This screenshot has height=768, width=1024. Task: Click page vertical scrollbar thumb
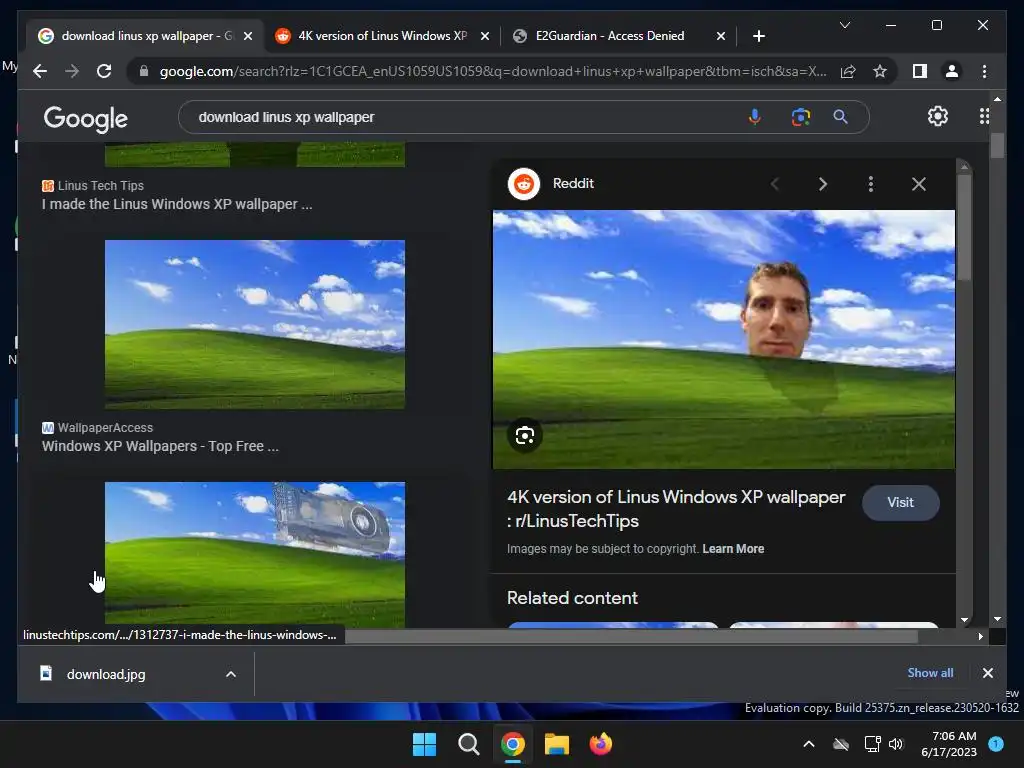tap(997, 145)
